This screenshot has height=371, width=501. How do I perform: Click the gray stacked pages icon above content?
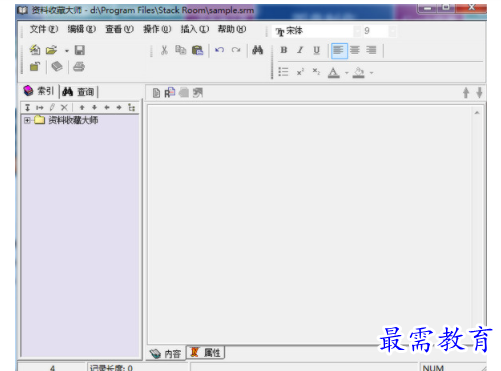[184, 93]
